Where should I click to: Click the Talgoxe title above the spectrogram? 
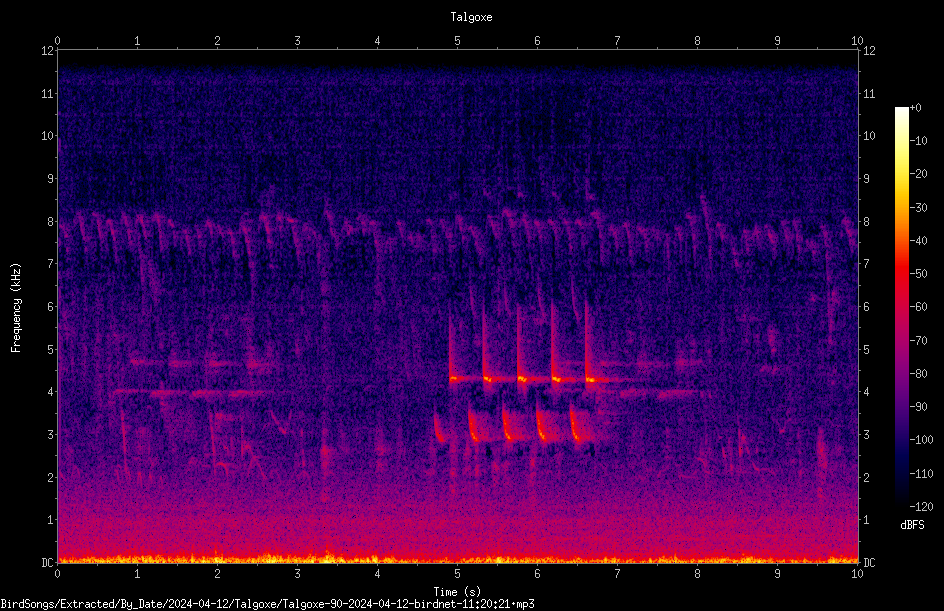[471, 17]
